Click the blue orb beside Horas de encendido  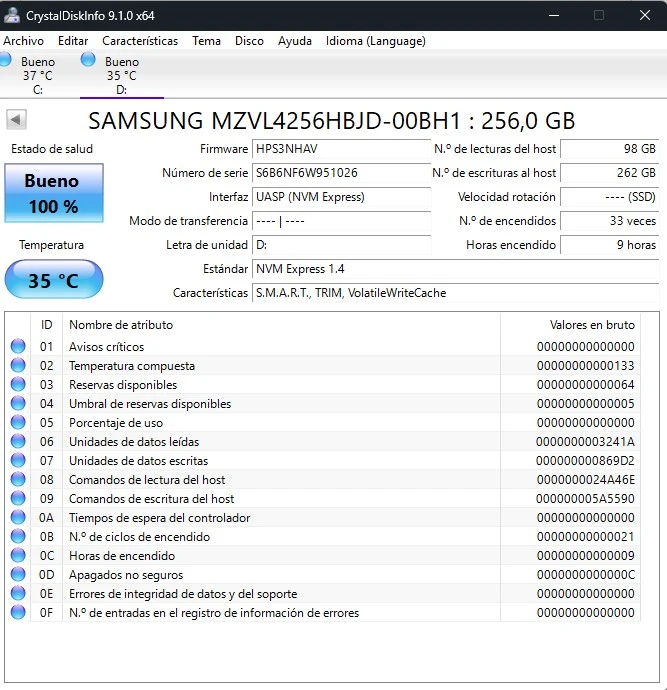point(18,556)
